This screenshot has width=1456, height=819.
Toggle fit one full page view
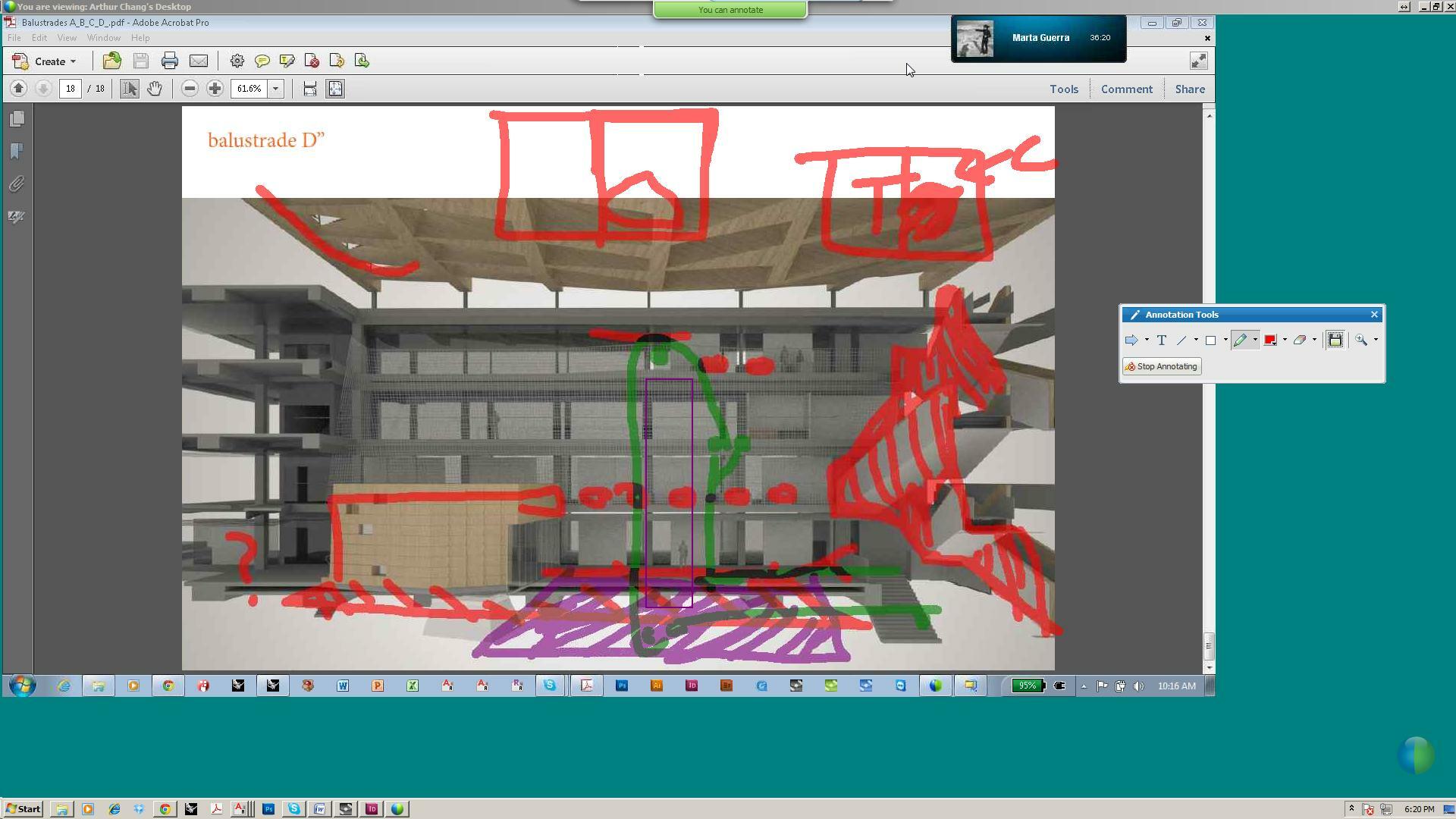335,89
